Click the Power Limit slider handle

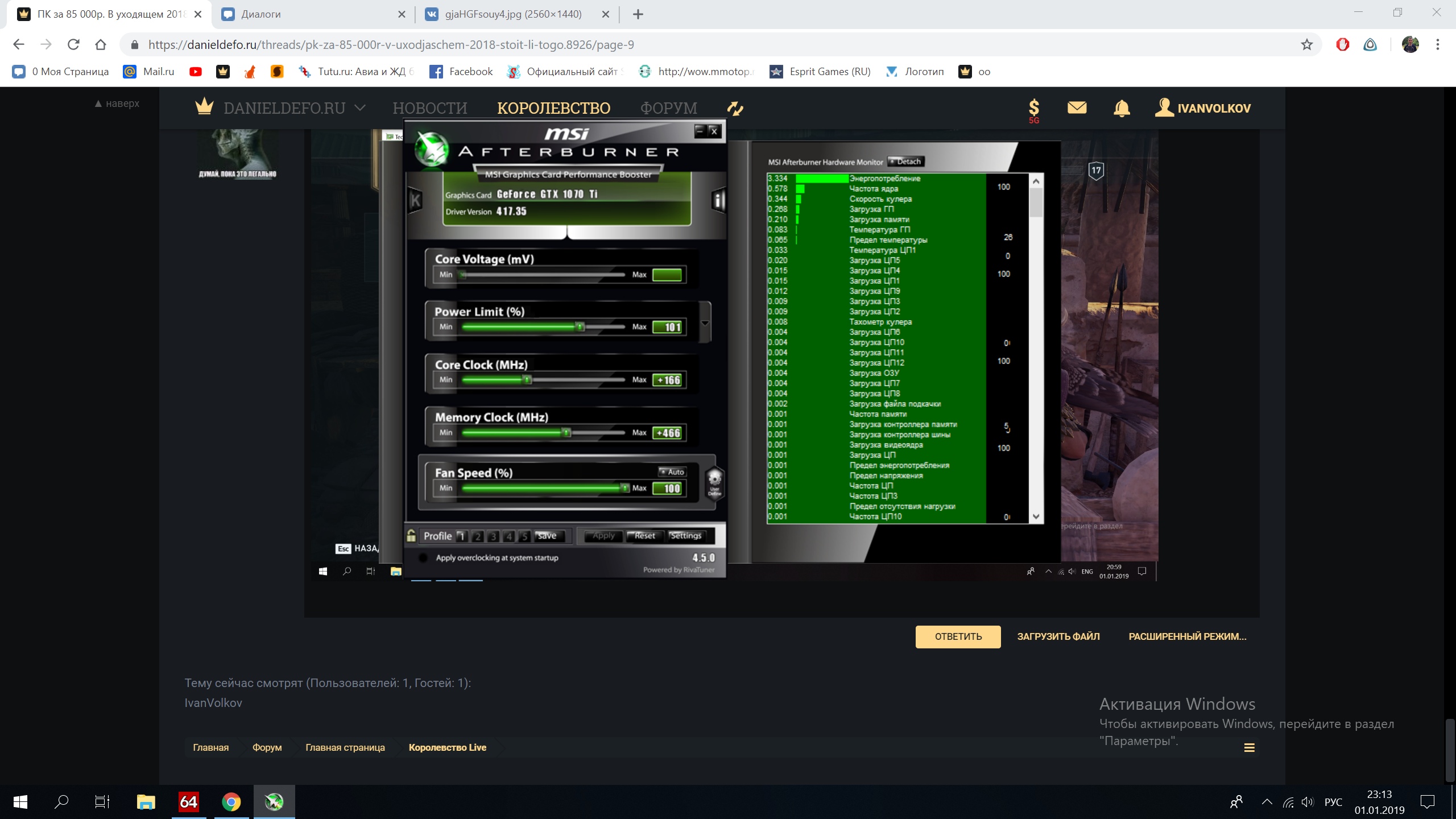coord(580,327)
